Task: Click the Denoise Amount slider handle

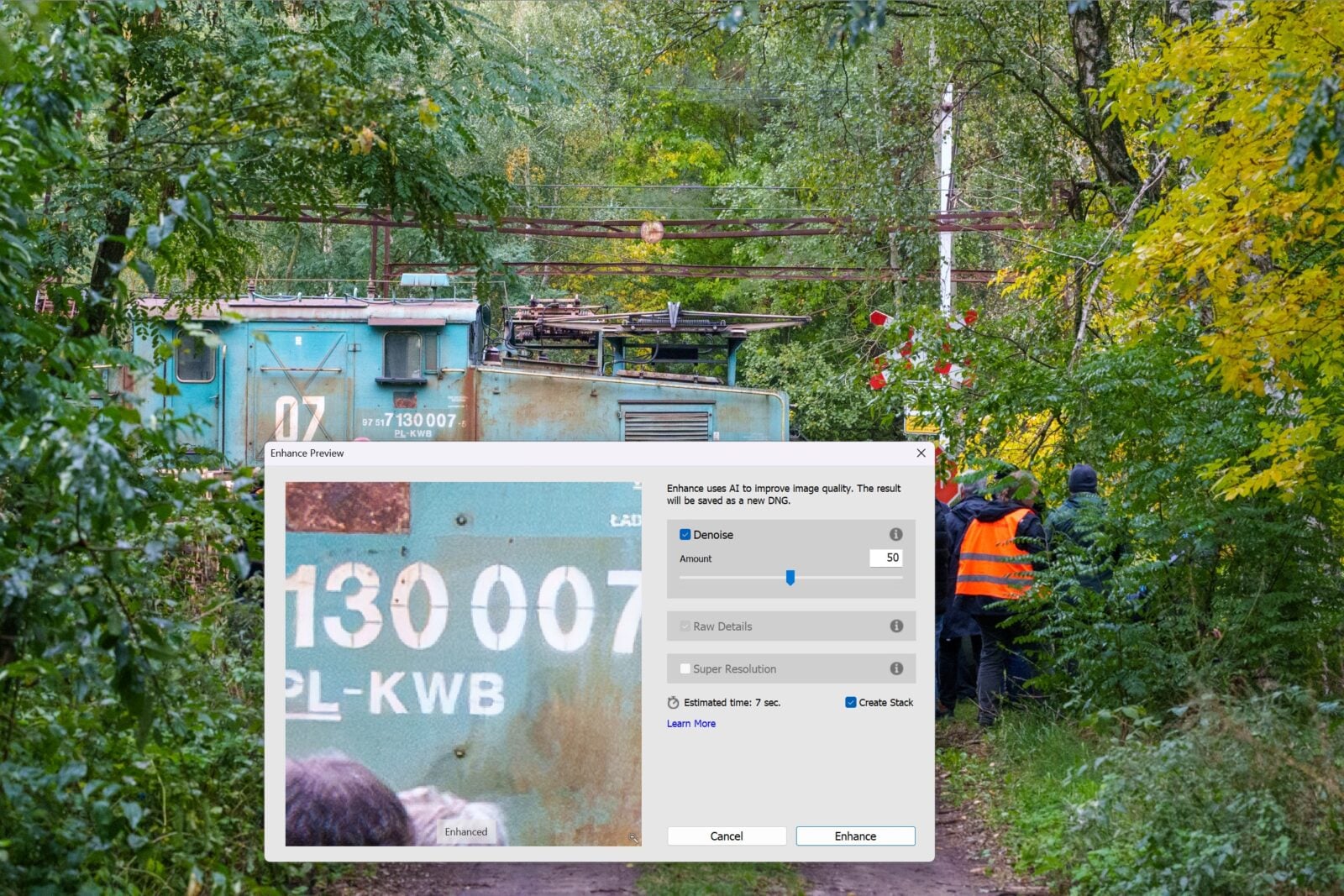Action: [790, 578]
